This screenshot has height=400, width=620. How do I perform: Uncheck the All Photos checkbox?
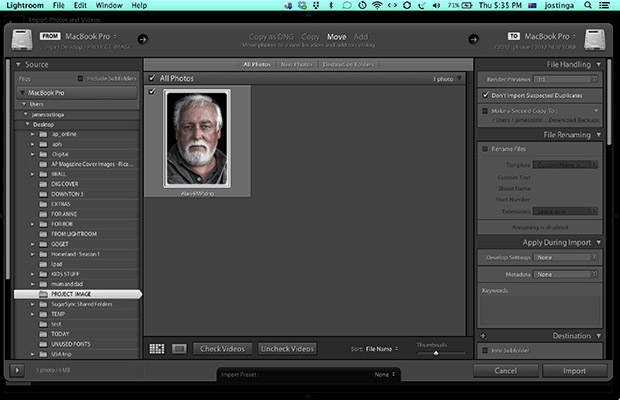(152, 78)
